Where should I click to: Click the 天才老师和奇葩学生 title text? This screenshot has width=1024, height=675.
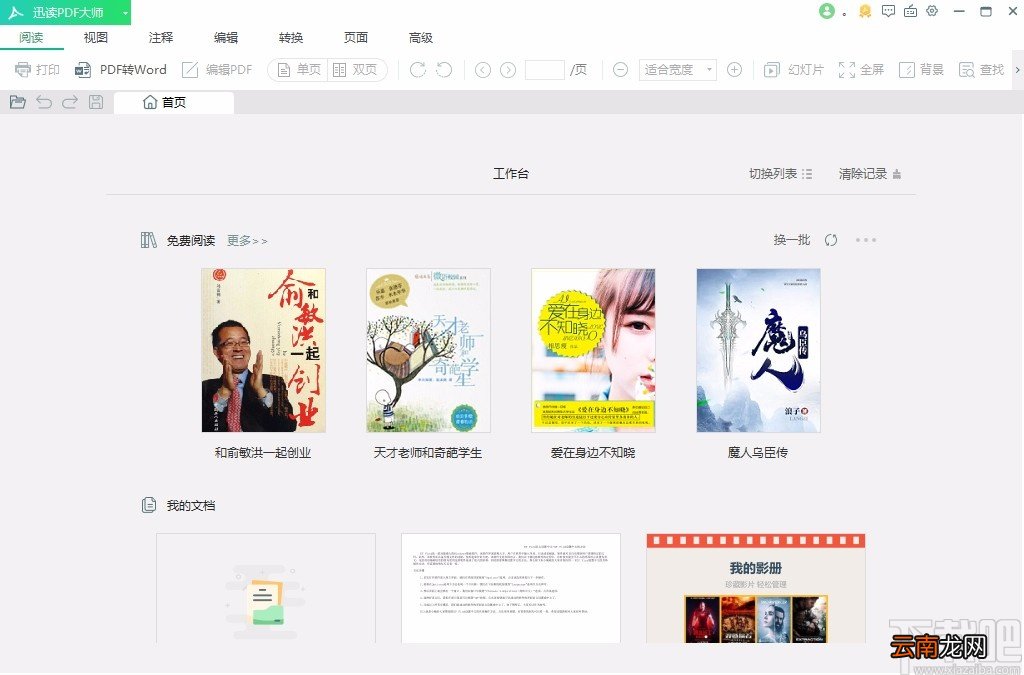[x=428, y=452]
